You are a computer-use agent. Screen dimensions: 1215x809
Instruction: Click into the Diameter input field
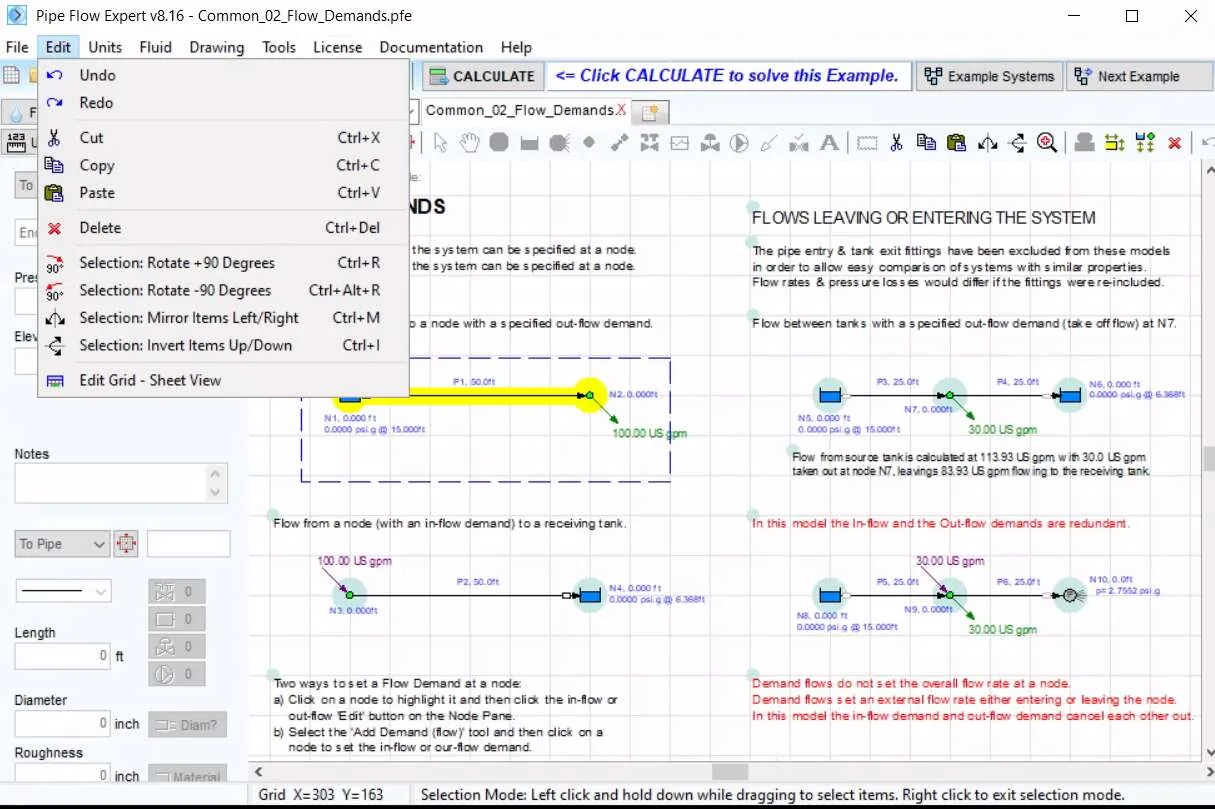62,723
